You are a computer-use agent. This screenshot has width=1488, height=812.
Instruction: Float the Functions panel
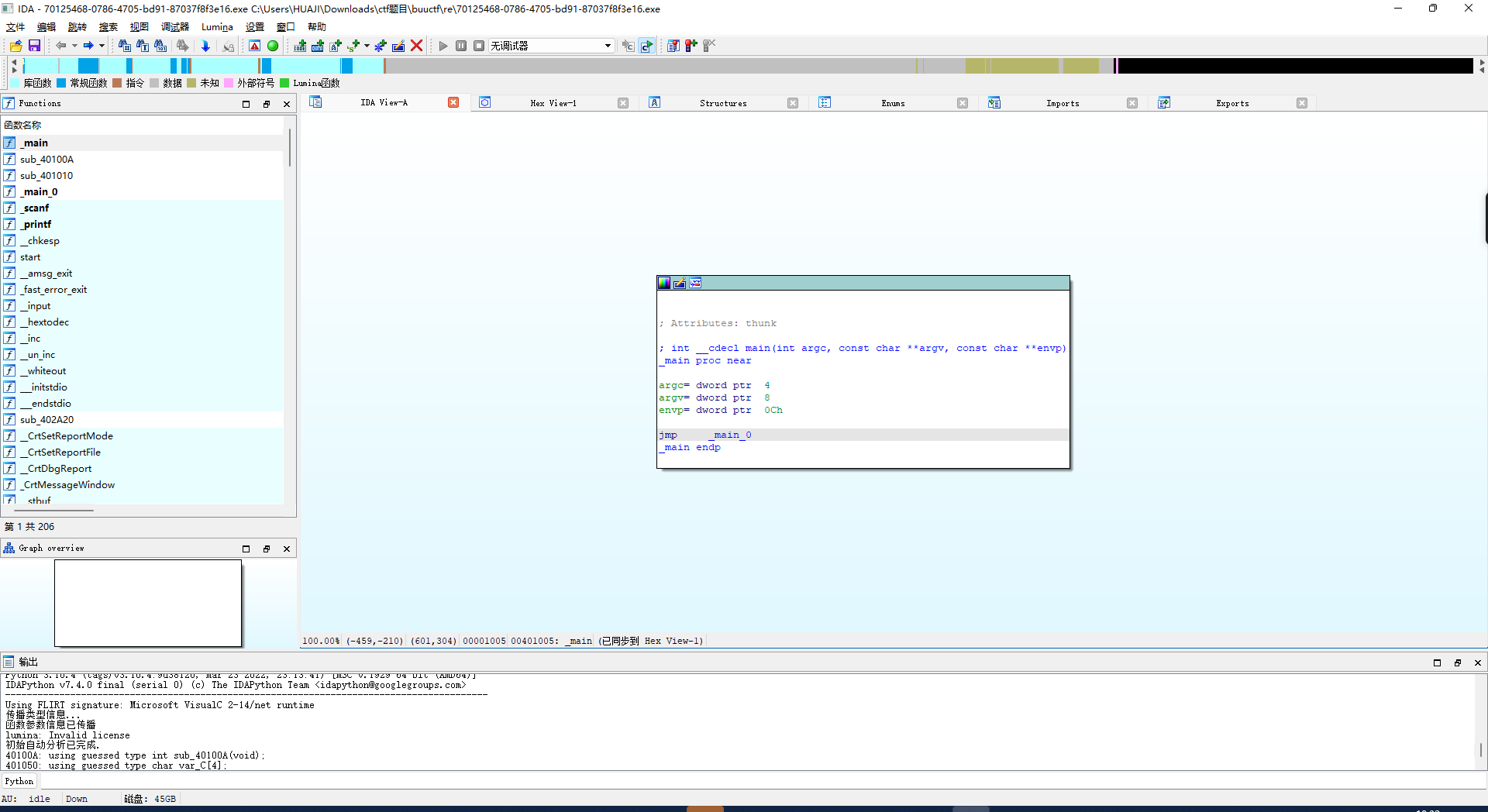pyautogui.click(x=267, y=104)
